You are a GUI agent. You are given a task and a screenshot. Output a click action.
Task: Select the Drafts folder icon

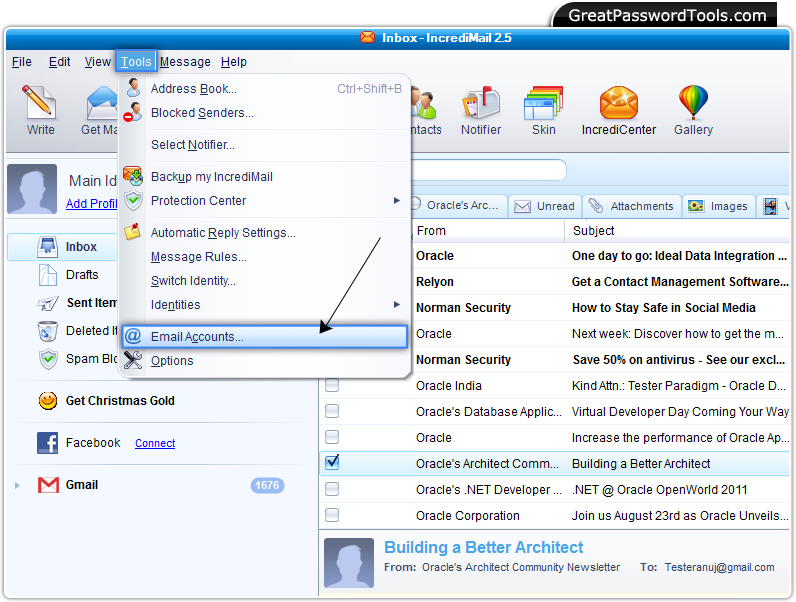(x=47, y=275)
